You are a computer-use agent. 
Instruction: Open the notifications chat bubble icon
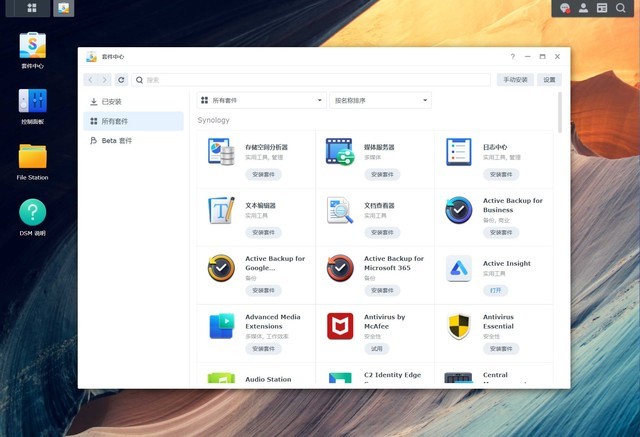click(x=564, y=8)
